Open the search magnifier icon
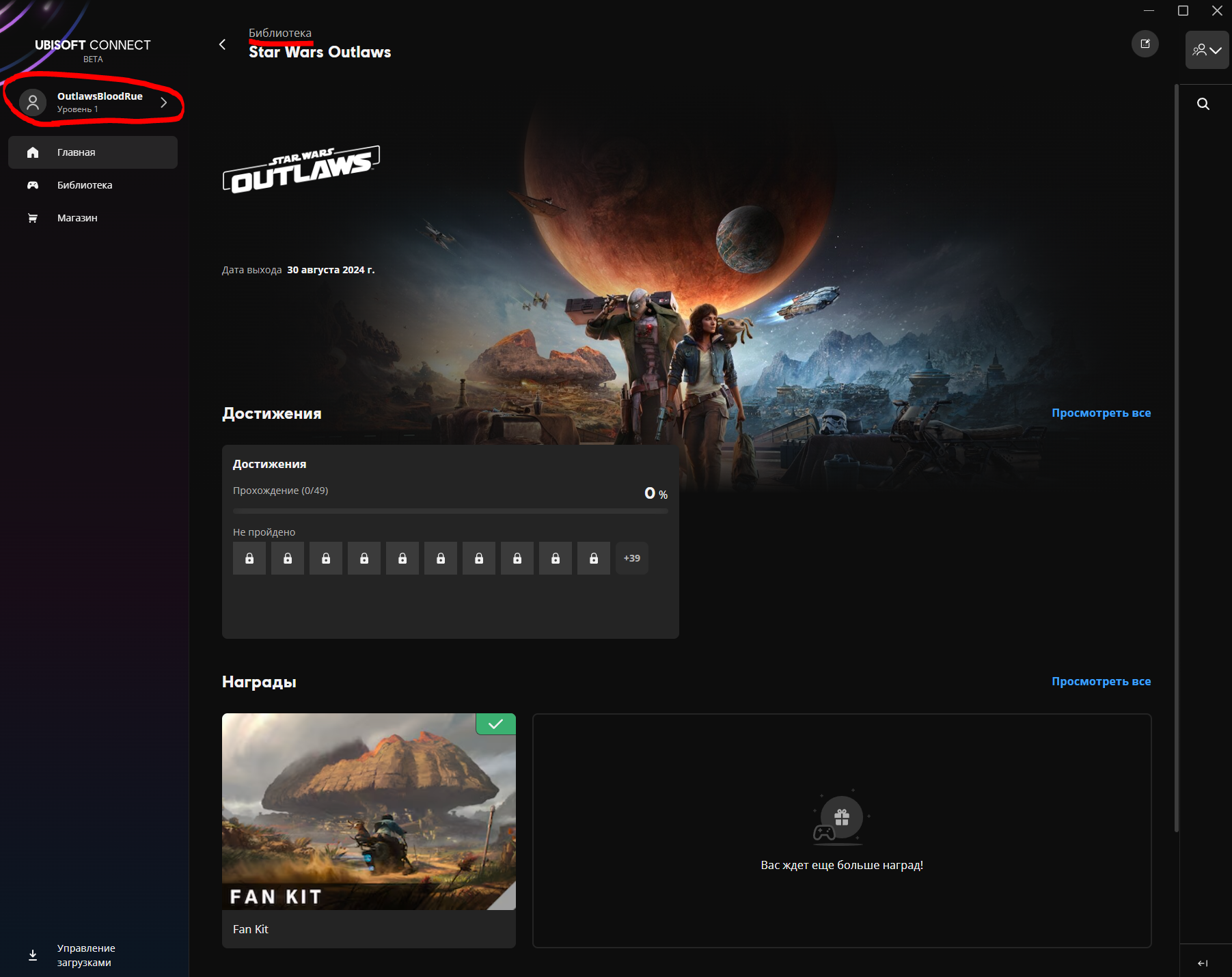Image resolution: width=1232 pixels, height=977 pixels. tap(1203, 104)
